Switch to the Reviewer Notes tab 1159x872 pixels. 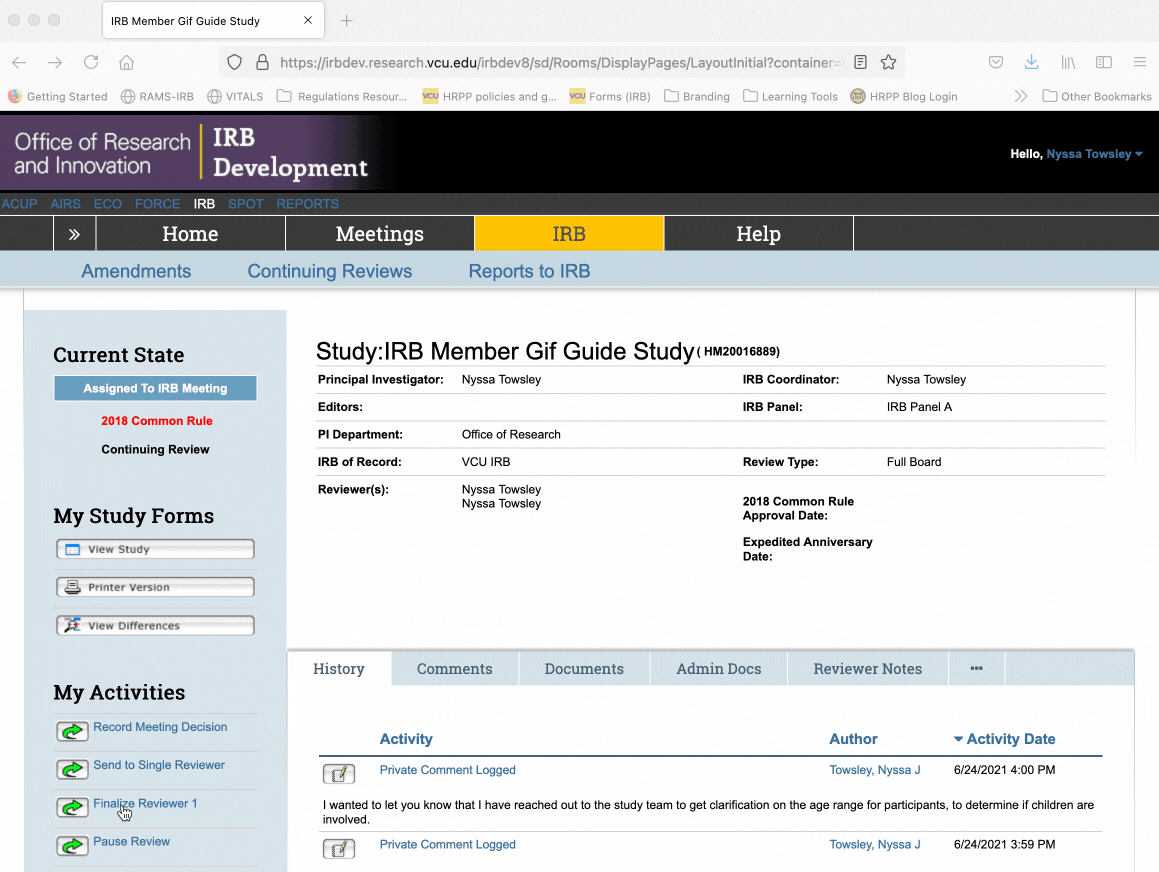[x=867, y=669]
